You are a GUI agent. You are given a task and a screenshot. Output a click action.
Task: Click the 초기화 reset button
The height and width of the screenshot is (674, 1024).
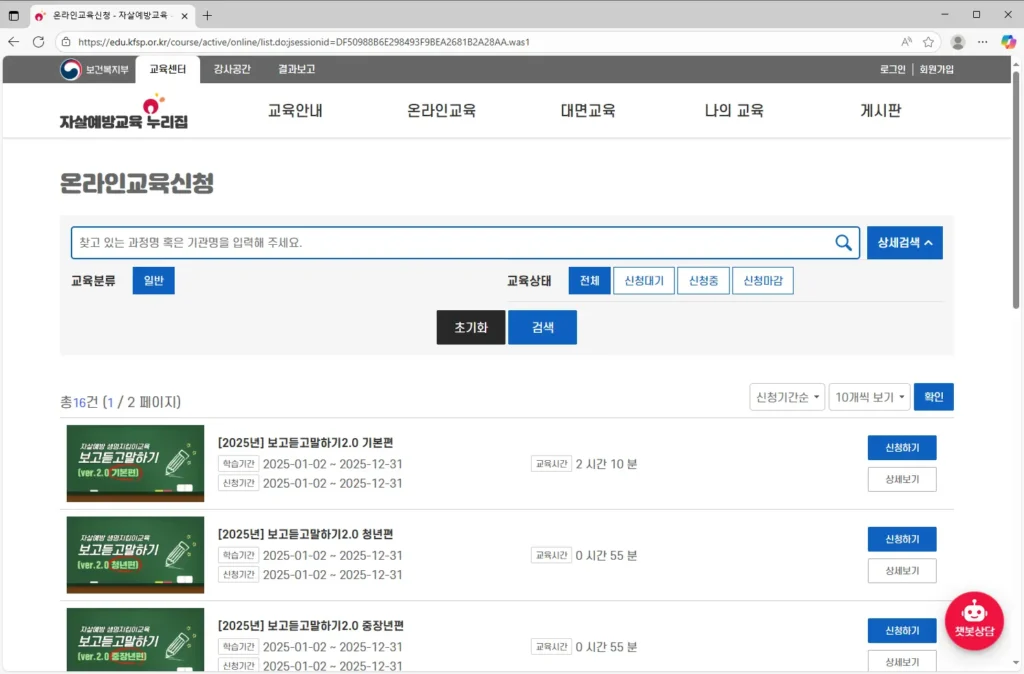(470, 327)
